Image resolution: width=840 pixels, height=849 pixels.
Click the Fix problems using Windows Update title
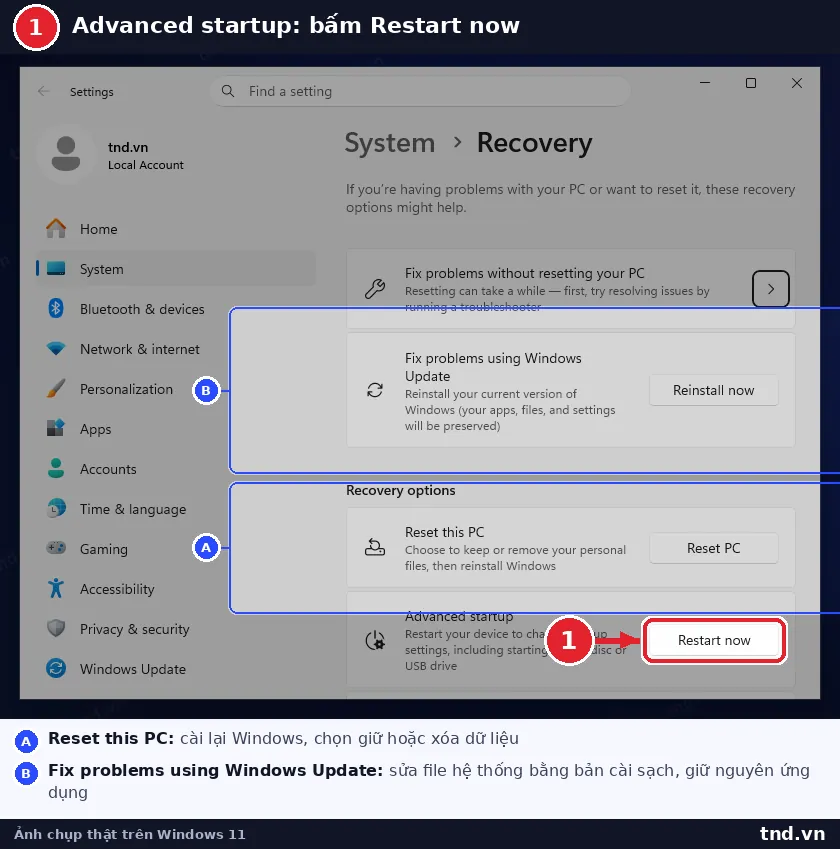point(493,367)
